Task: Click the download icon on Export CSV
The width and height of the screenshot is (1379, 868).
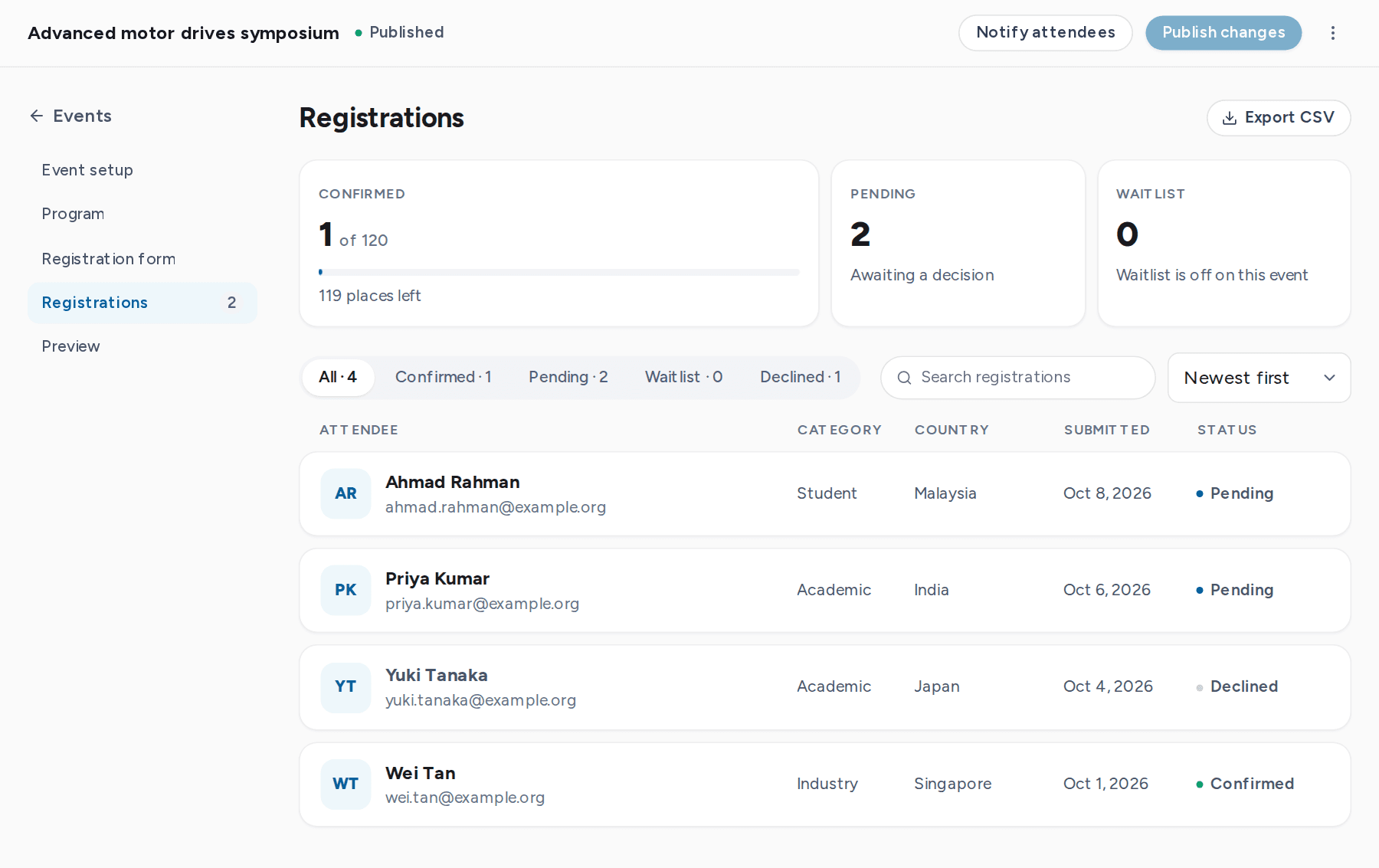Action: tap(1230, 118)
